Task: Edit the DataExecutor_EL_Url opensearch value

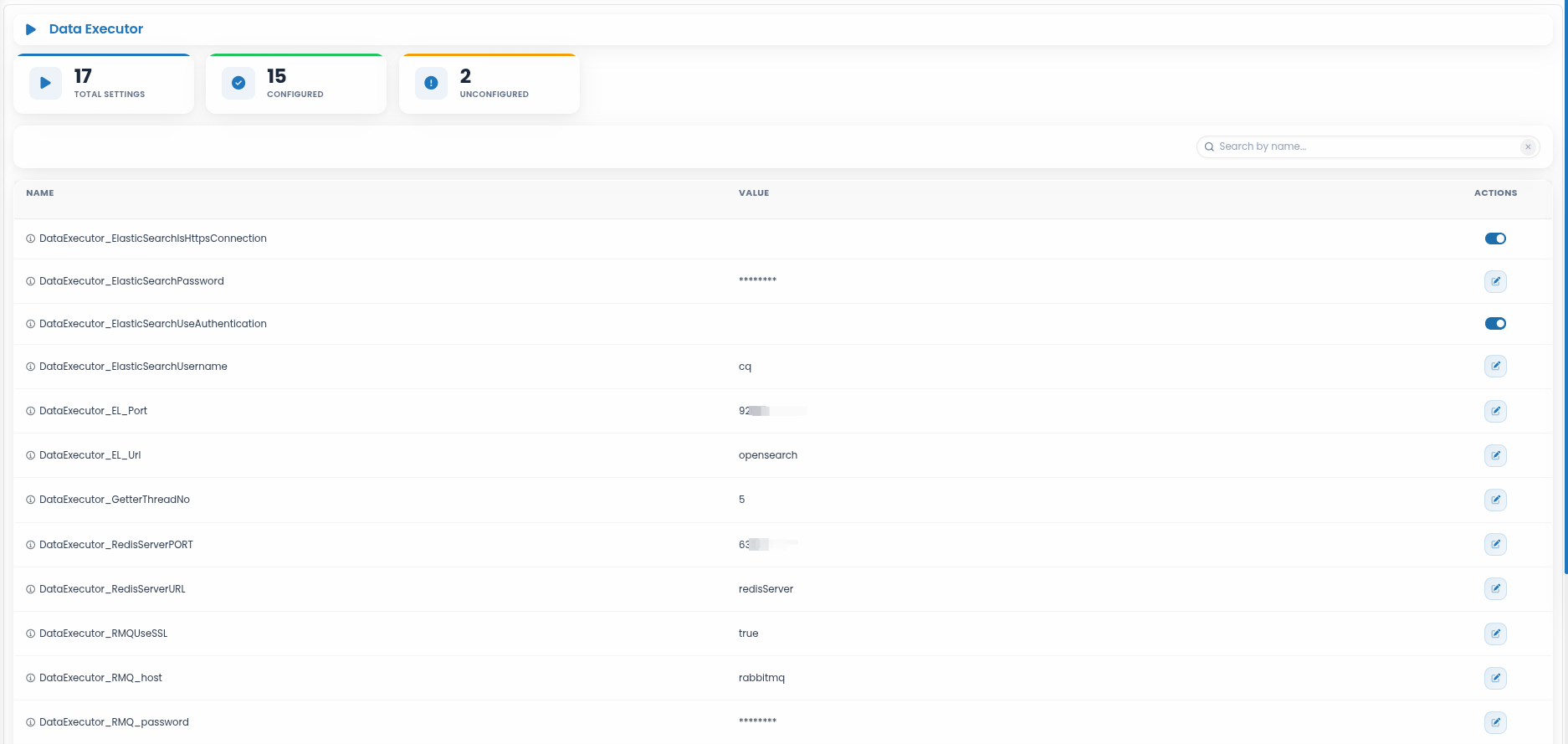Action: [x=1495, y=455]
